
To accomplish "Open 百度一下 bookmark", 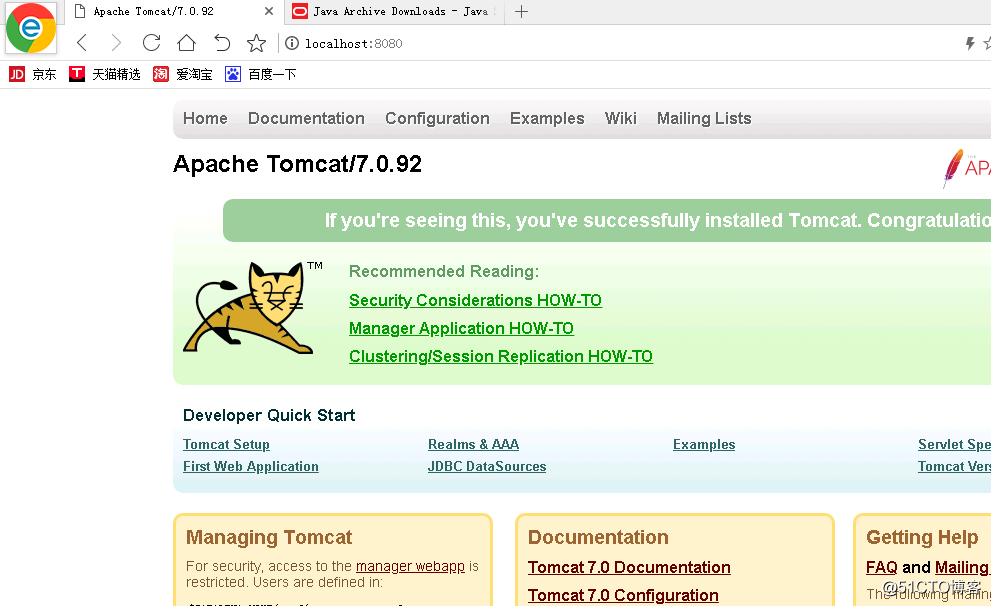I will point(261,75).
